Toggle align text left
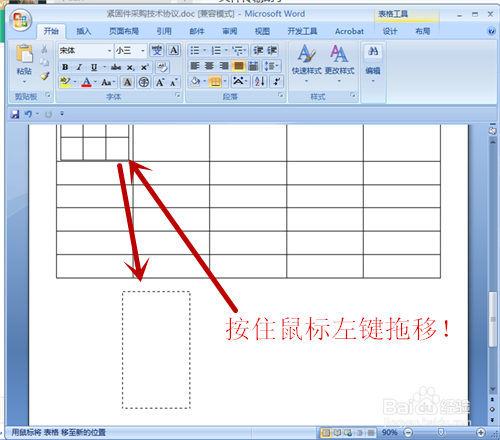500x440 pixels. pyautogui.click(x=195, y=66)
